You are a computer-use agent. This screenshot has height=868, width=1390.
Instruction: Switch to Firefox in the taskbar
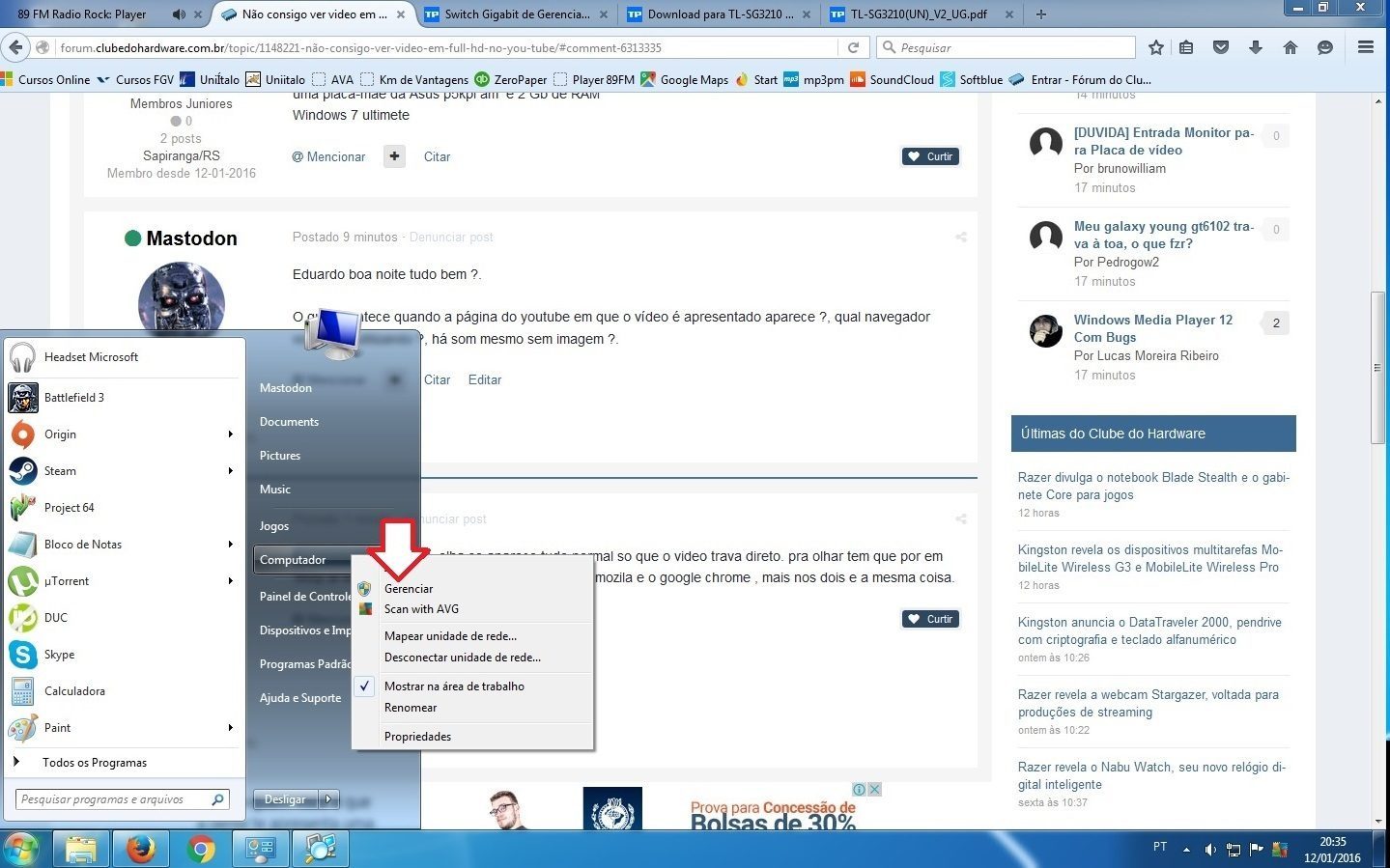pos(141,850)
